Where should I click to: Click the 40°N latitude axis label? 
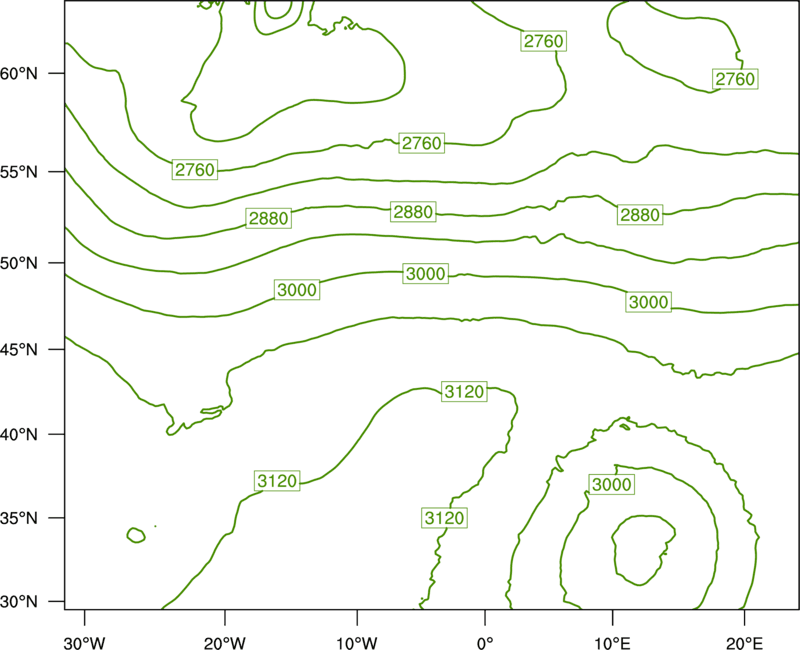(19, 435)
